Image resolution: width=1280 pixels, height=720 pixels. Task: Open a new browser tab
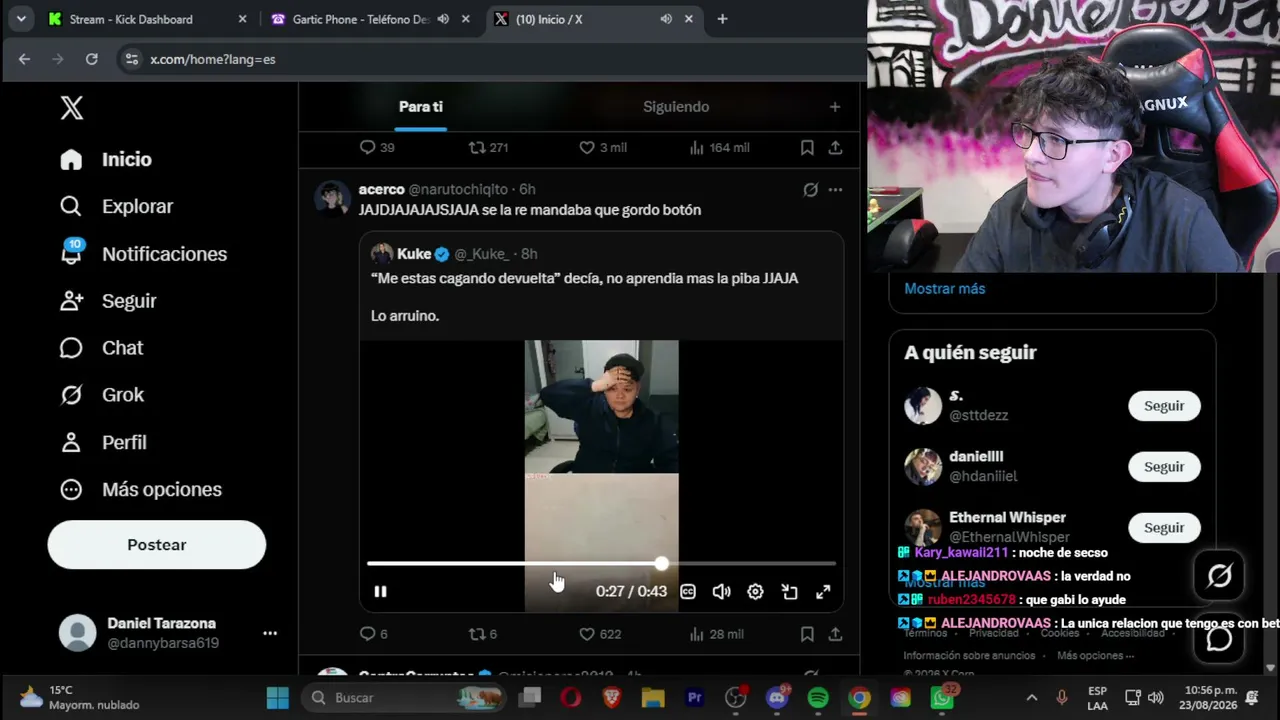click(722, 19)
